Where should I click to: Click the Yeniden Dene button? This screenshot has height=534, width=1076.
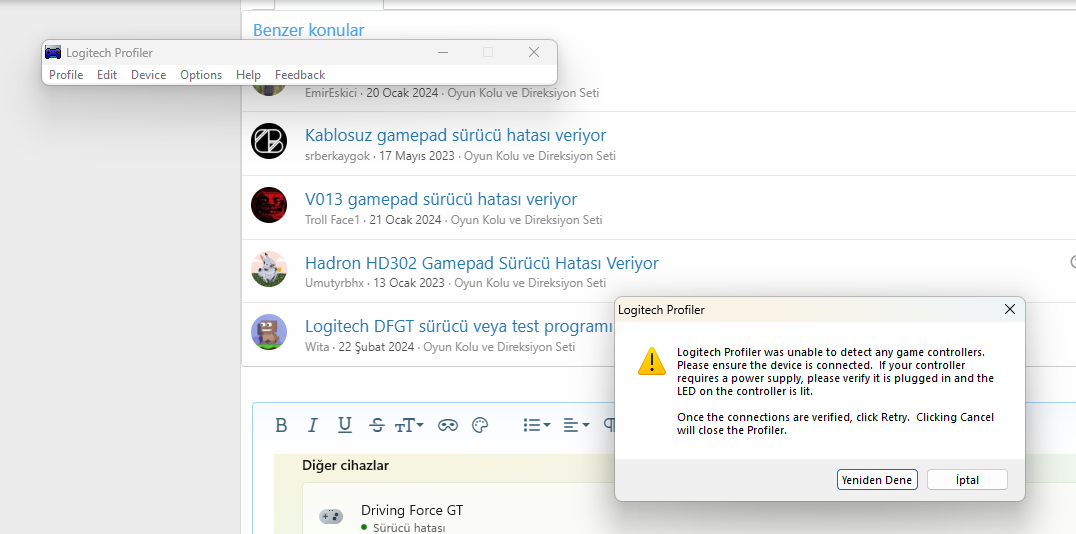pos(877,480)
